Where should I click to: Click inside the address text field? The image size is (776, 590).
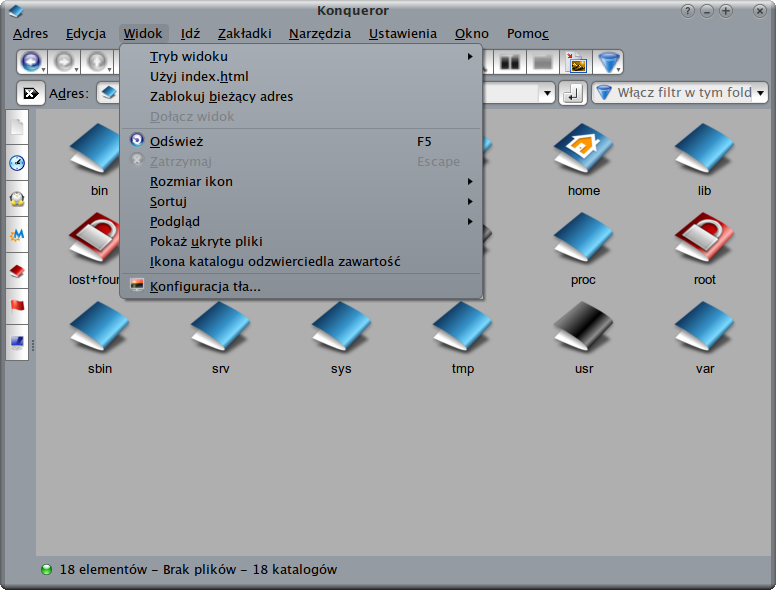tap(511, 93)
